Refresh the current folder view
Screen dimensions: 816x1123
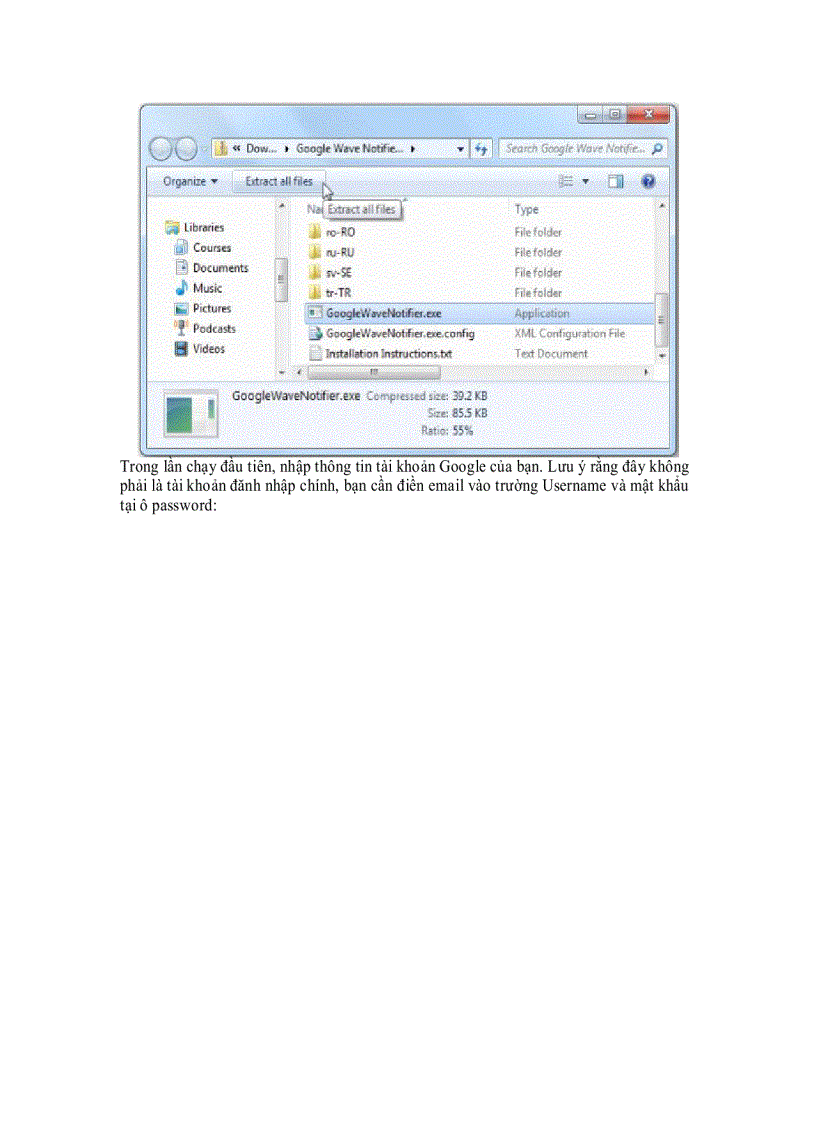click(x=481, y=148)
